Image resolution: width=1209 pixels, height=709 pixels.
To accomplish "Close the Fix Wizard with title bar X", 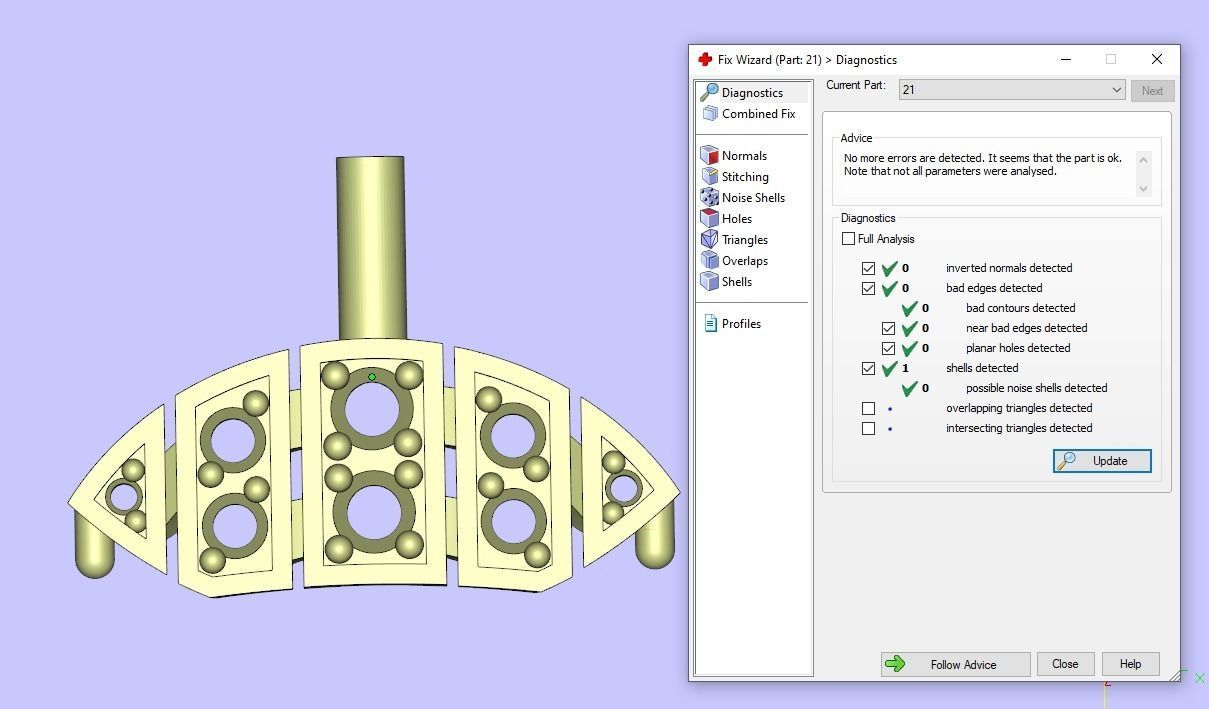I will click(1157, 59).
